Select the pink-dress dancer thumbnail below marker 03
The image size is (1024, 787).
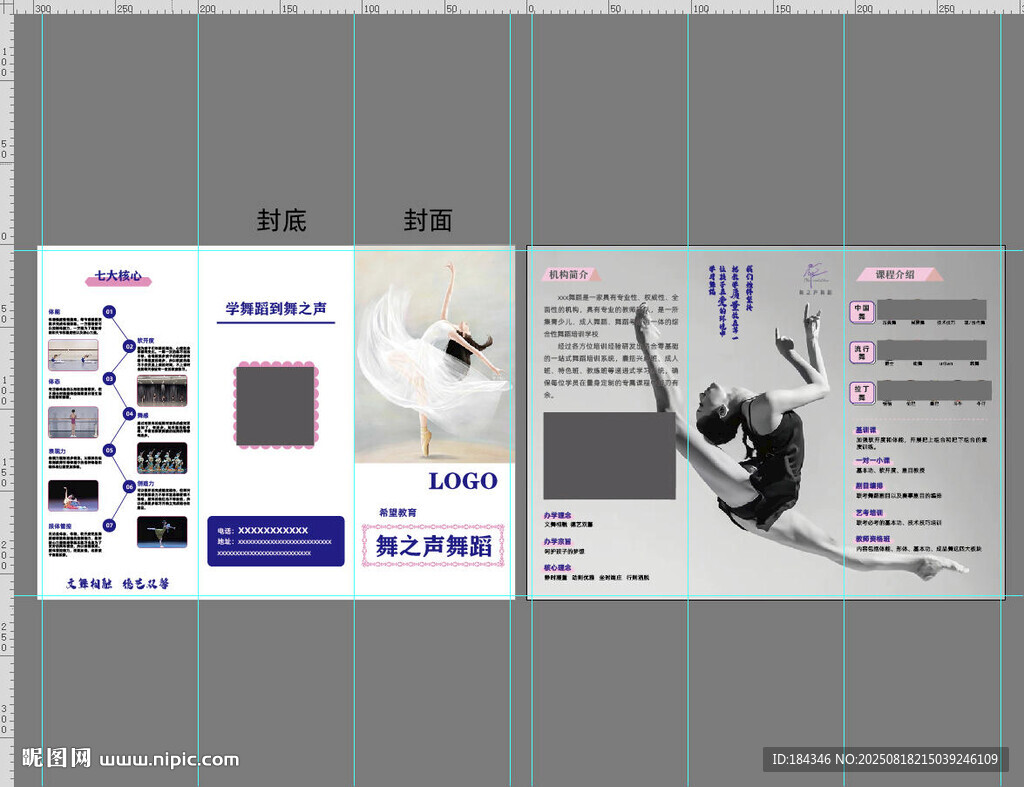73,423
